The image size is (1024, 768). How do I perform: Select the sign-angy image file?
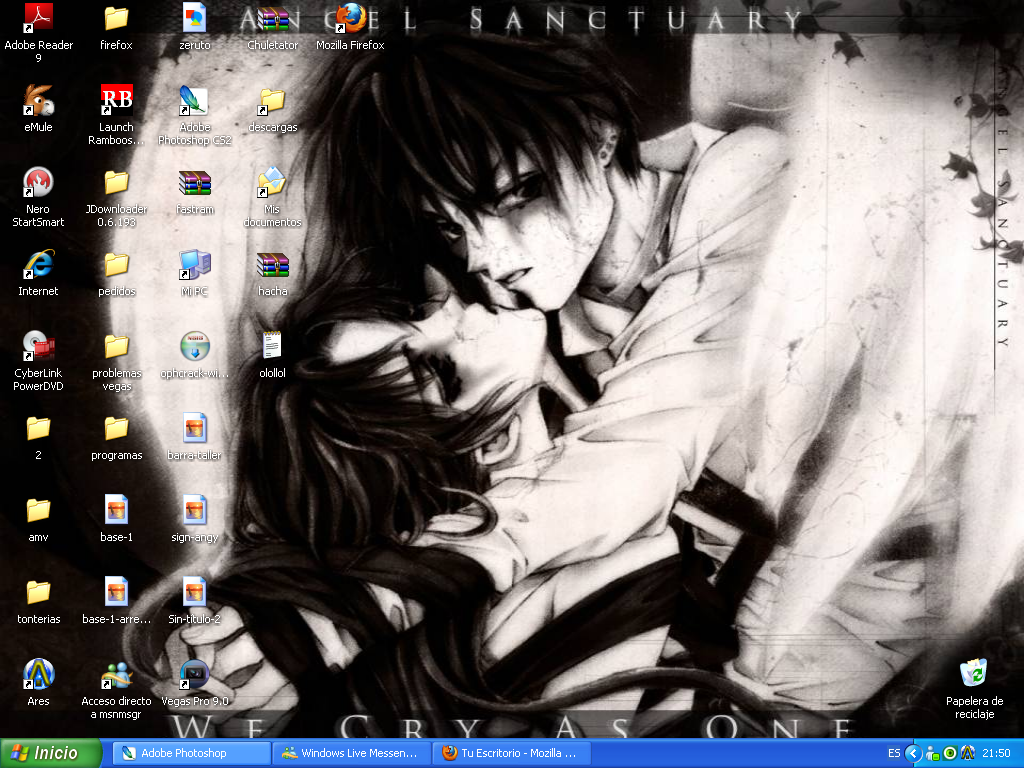(195, 511)
